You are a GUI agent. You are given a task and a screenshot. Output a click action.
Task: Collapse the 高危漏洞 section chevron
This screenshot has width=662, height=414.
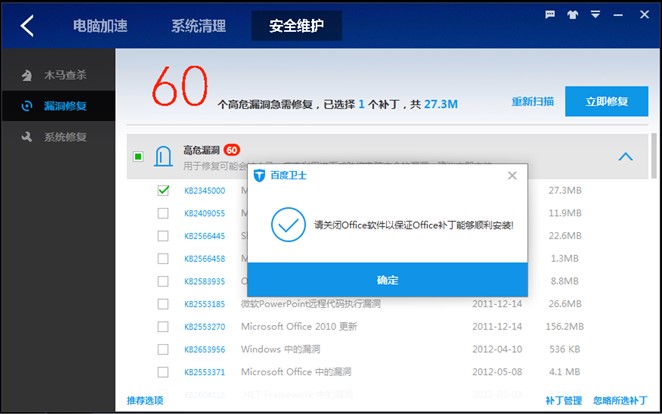(x=625, y=157)
